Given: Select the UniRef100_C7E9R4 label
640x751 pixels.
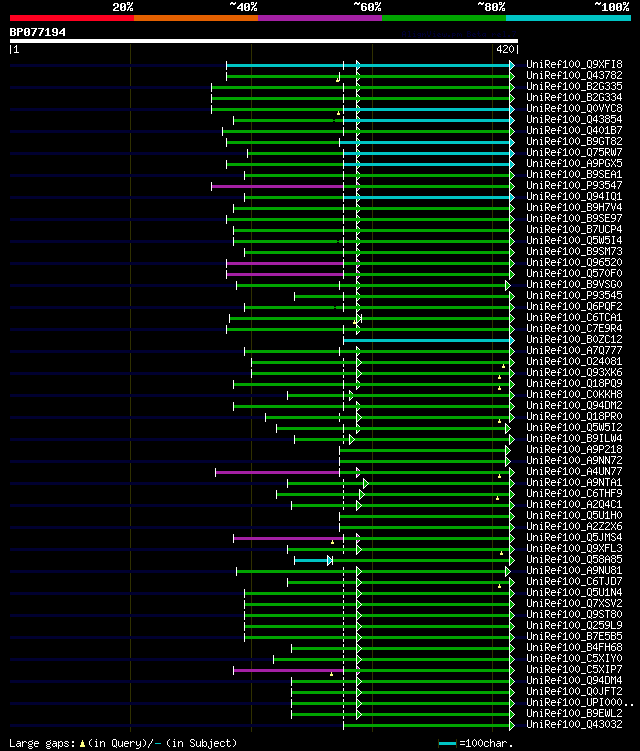Looking at the screenshot, I should point(574,329).
